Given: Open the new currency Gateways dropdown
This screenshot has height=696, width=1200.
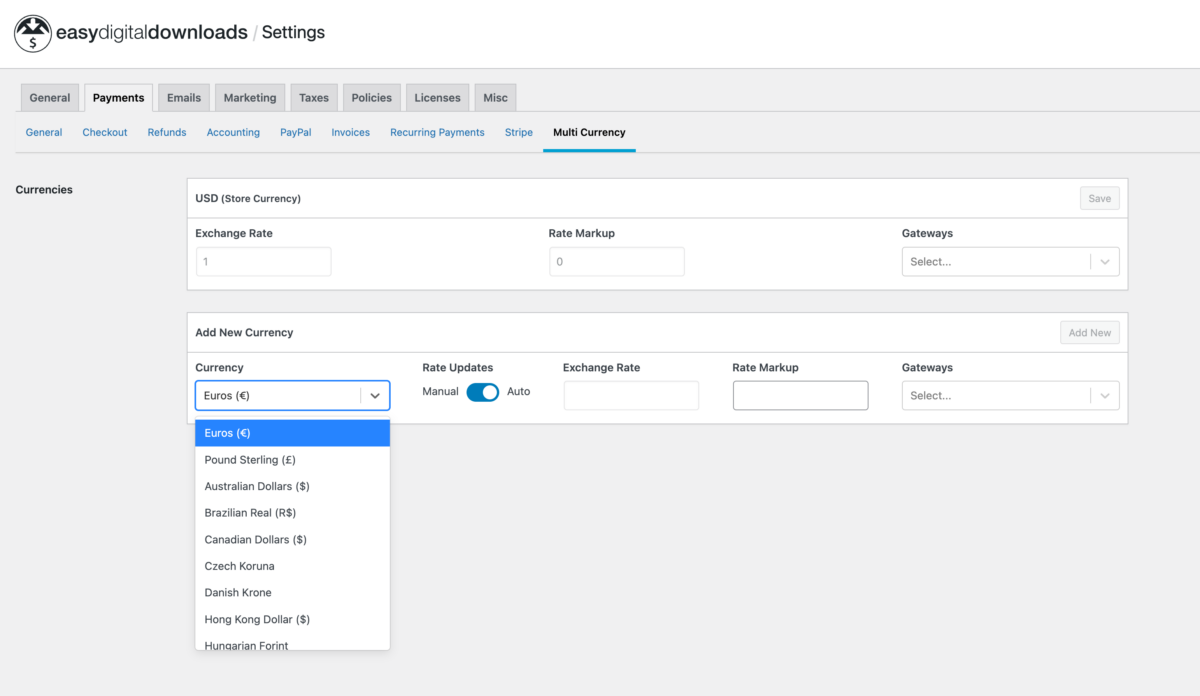Looking at the screenshot, I should pyautogui.click(x=1010, y=396).
